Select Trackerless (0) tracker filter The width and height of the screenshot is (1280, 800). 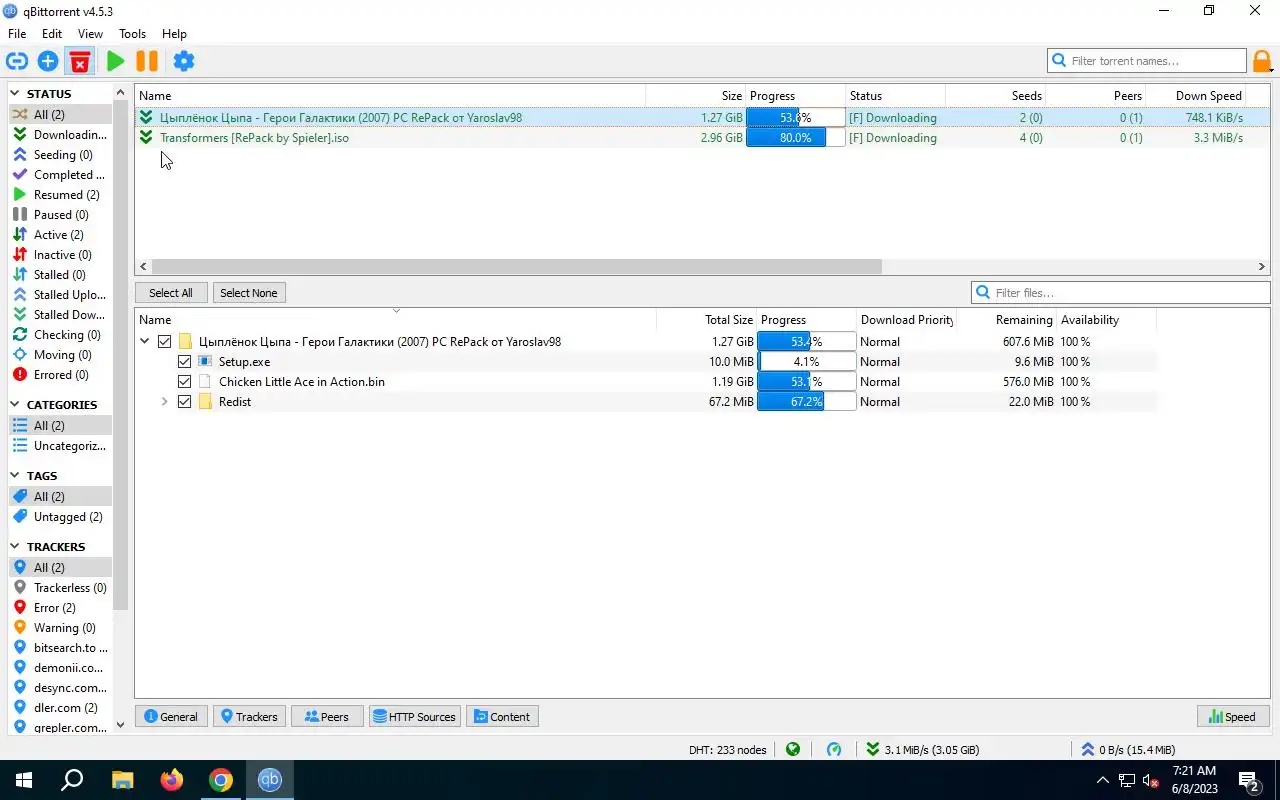click(59, 588)
